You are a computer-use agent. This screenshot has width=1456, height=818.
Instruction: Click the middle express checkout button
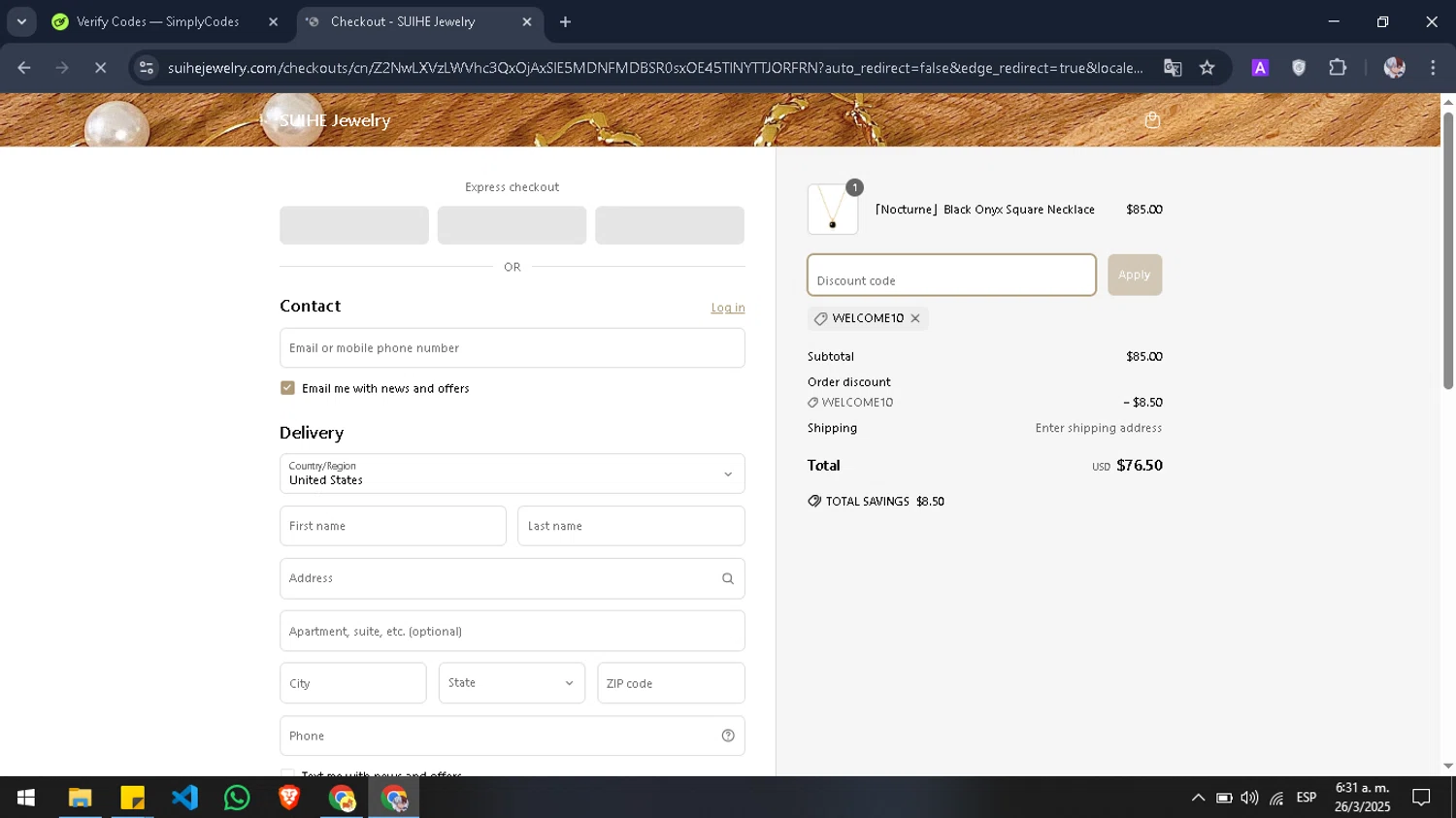click(x=512, y=225)
